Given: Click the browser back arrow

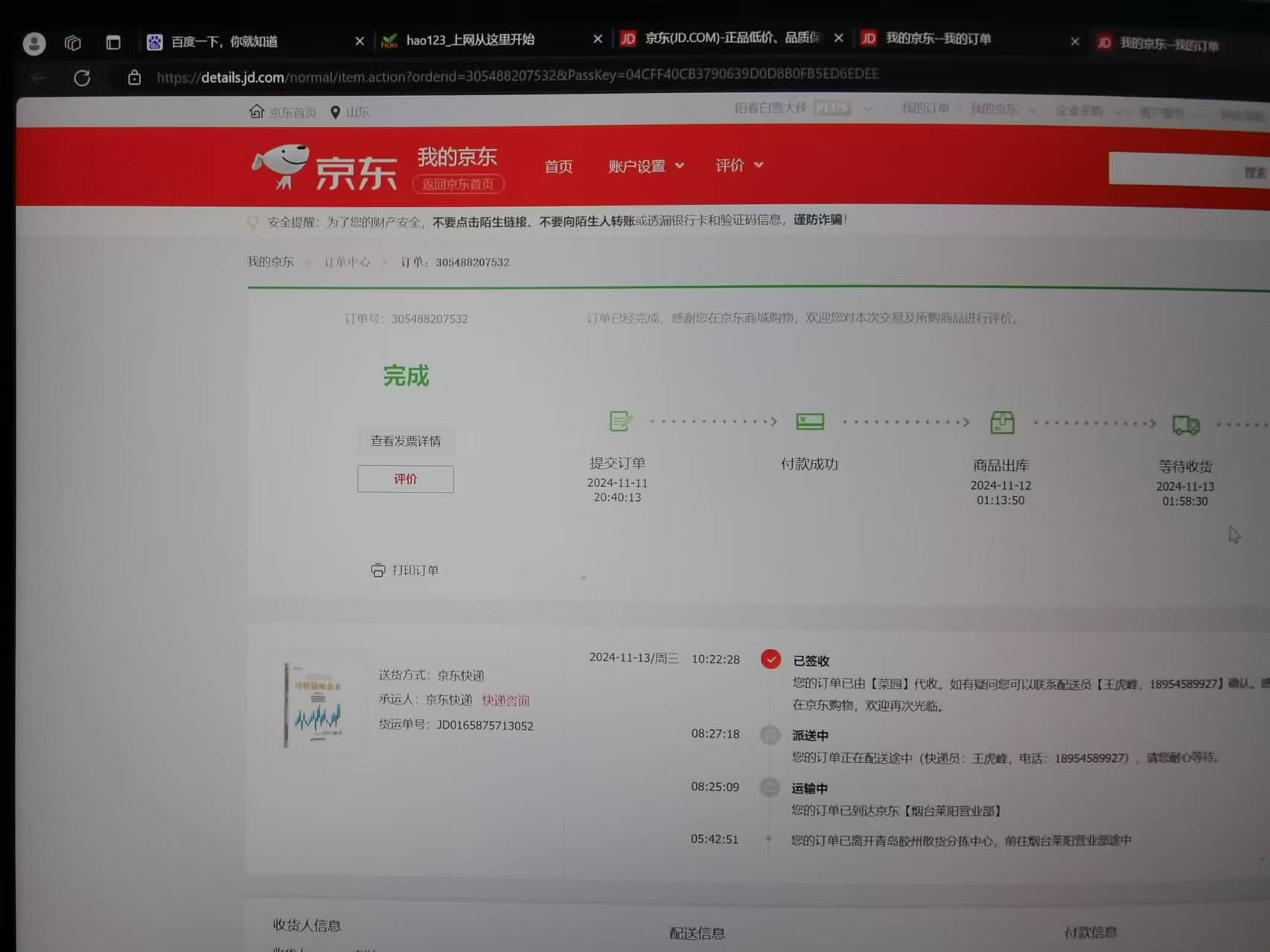Looking at the screenshot, I should [x=39, y=77].
